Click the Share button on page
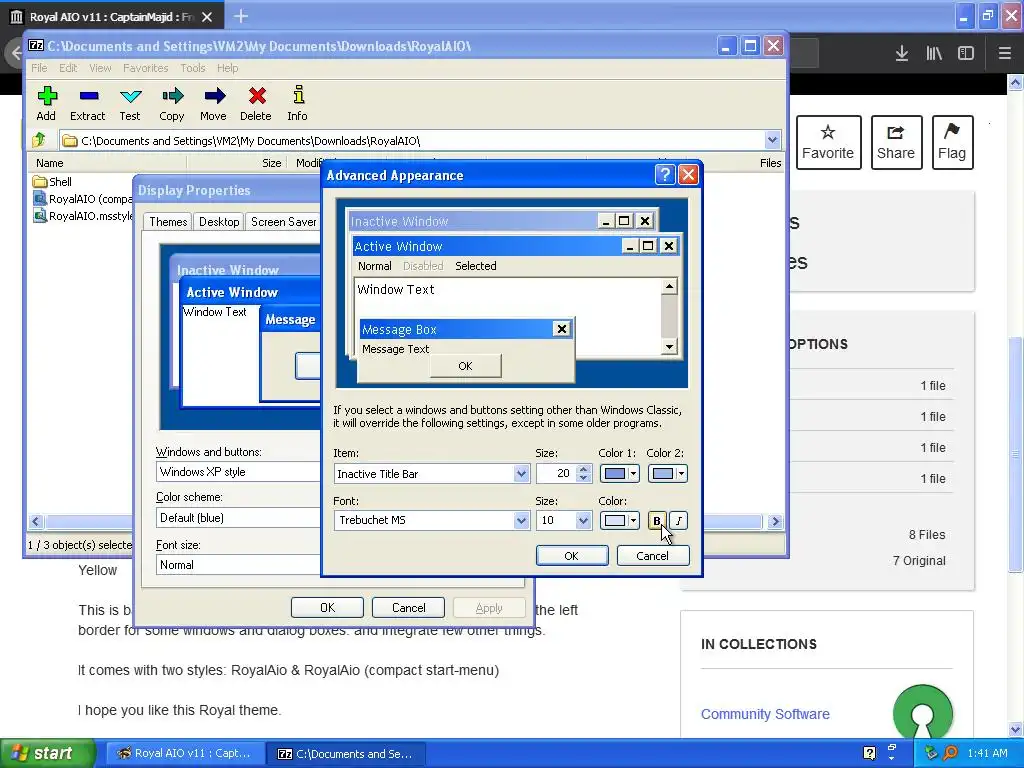 (896, 142)
